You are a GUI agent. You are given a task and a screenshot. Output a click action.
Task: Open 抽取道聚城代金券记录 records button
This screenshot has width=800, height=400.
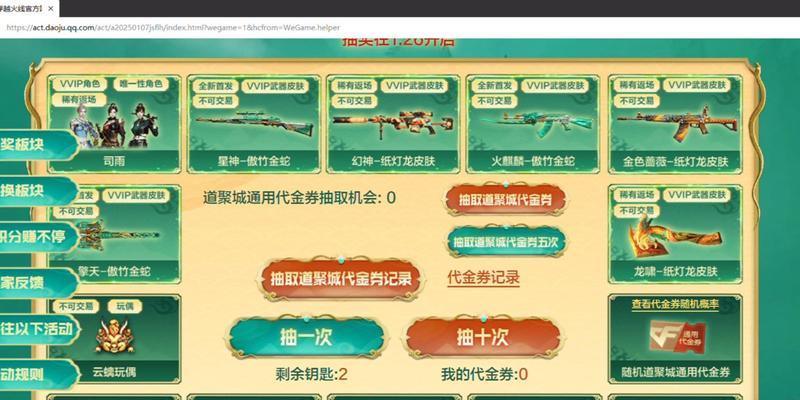coord(341,279)
